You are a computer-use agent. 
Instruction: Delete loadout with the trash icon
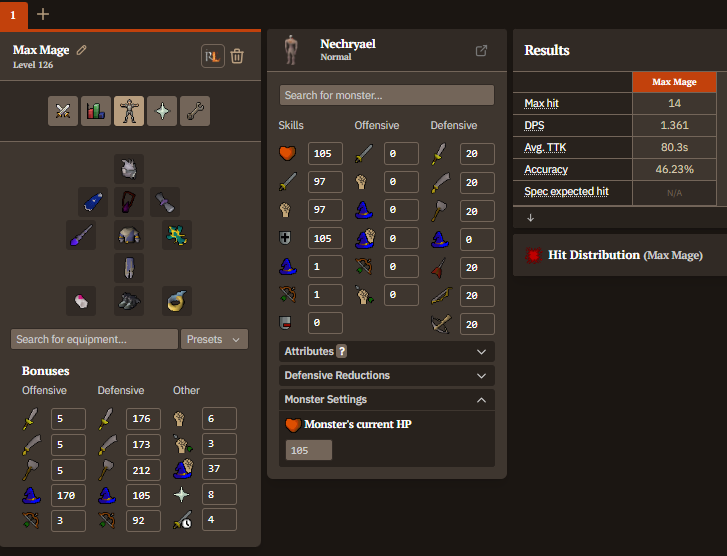237,56
